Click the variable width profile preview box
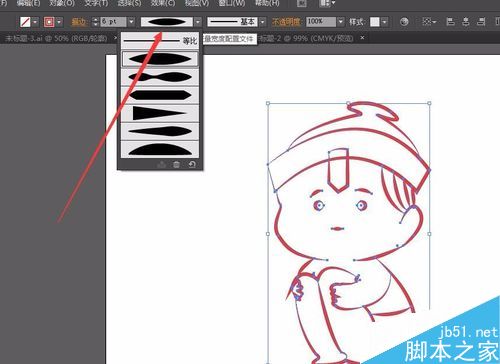The width and height of the screenshot is (500, 364). click(x=167, y=22)
